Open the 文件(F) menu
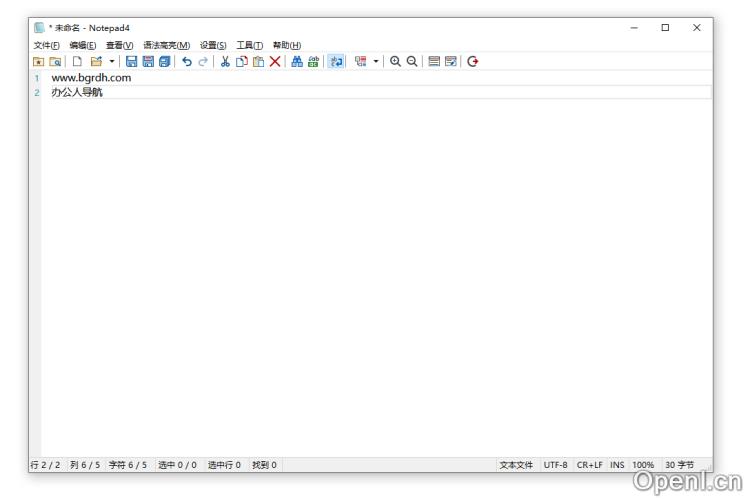This screenshot has width=750, height=499. point(46,45)
